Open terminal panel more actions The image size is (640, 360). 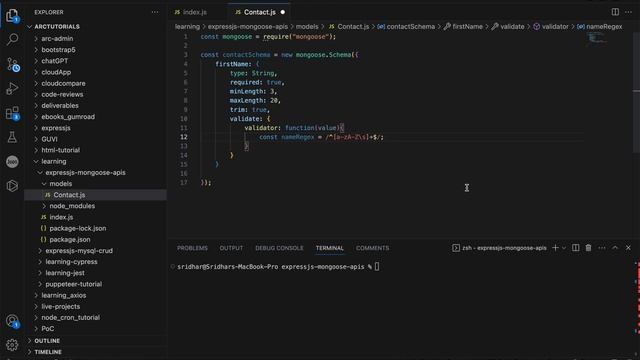[x=602, y=248]
